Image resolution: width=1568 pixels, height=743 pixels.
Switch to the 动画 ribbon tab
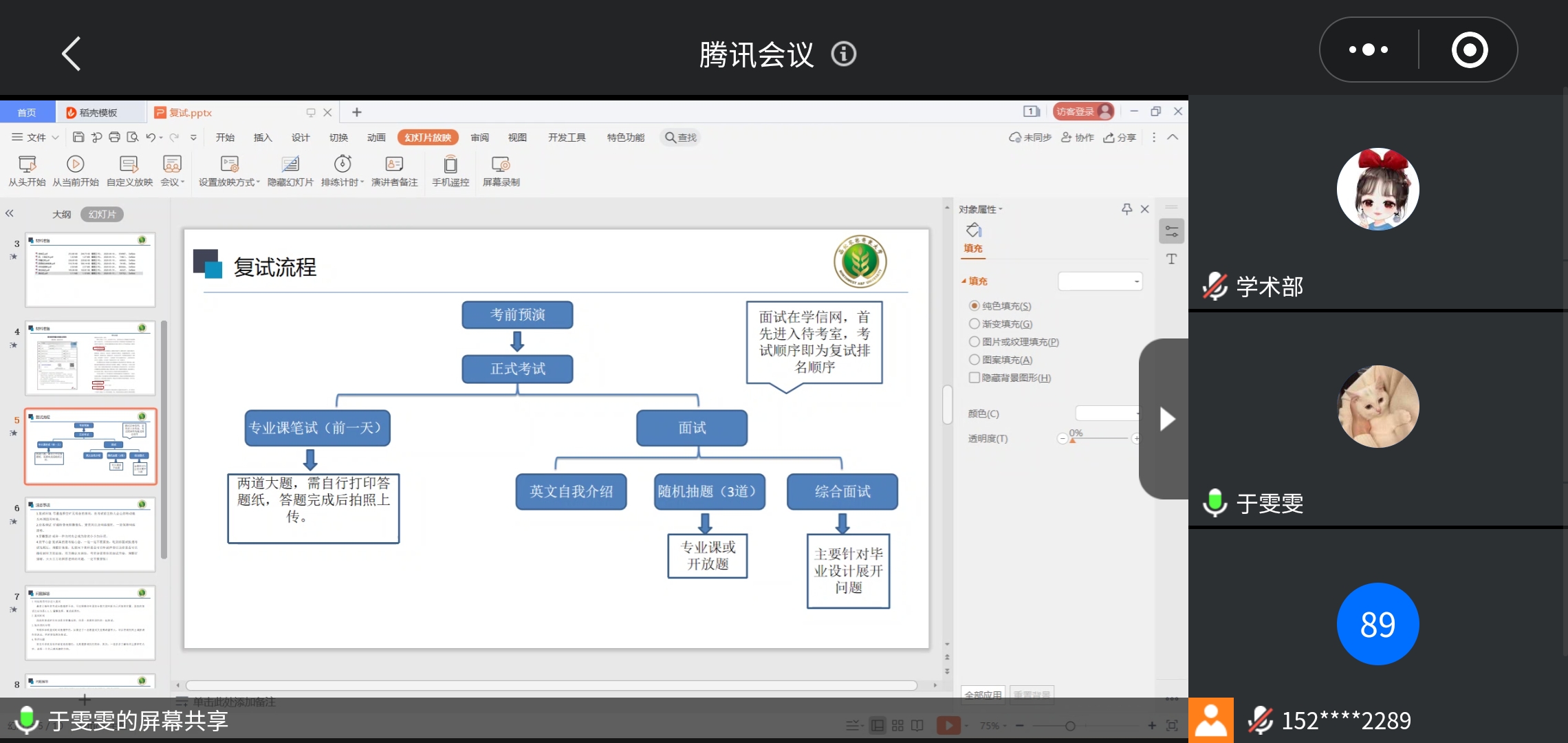click(376, 138)
